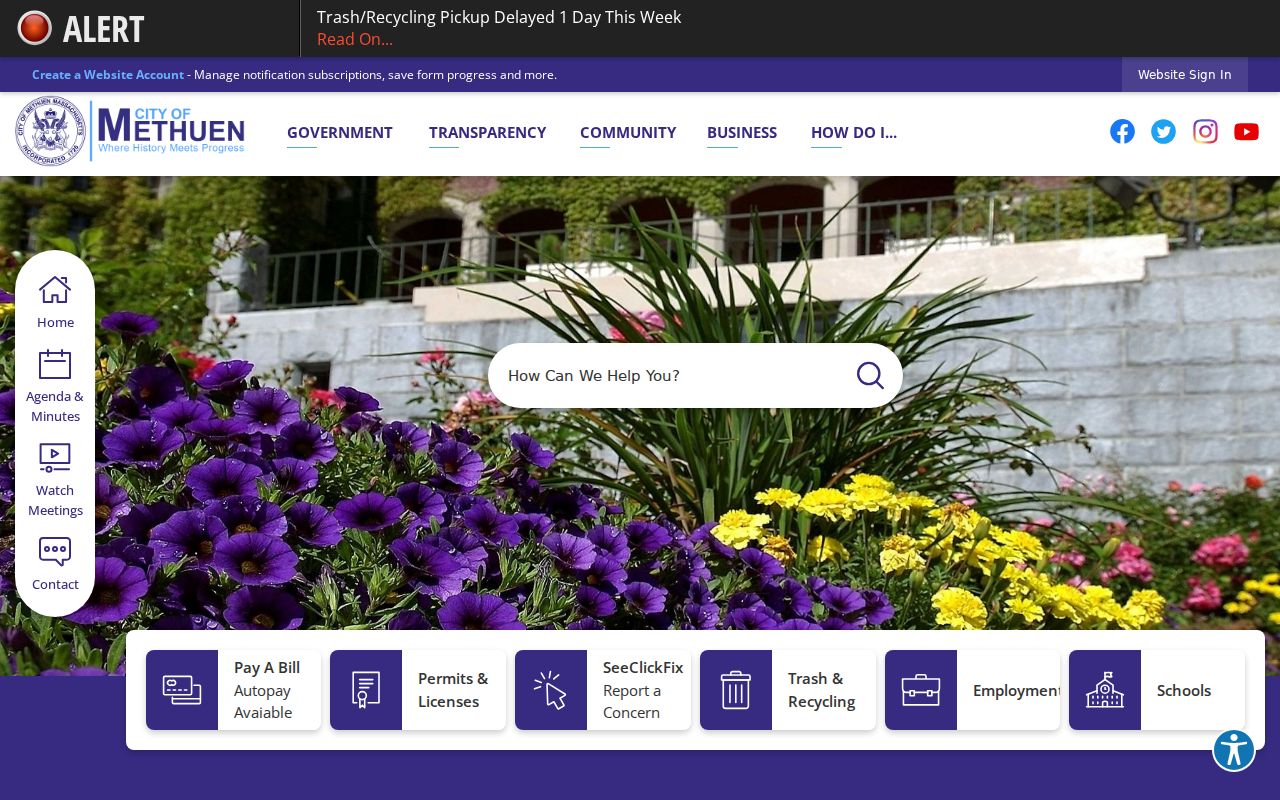
Task: Click the search magnifier icon
Action: 870,375
